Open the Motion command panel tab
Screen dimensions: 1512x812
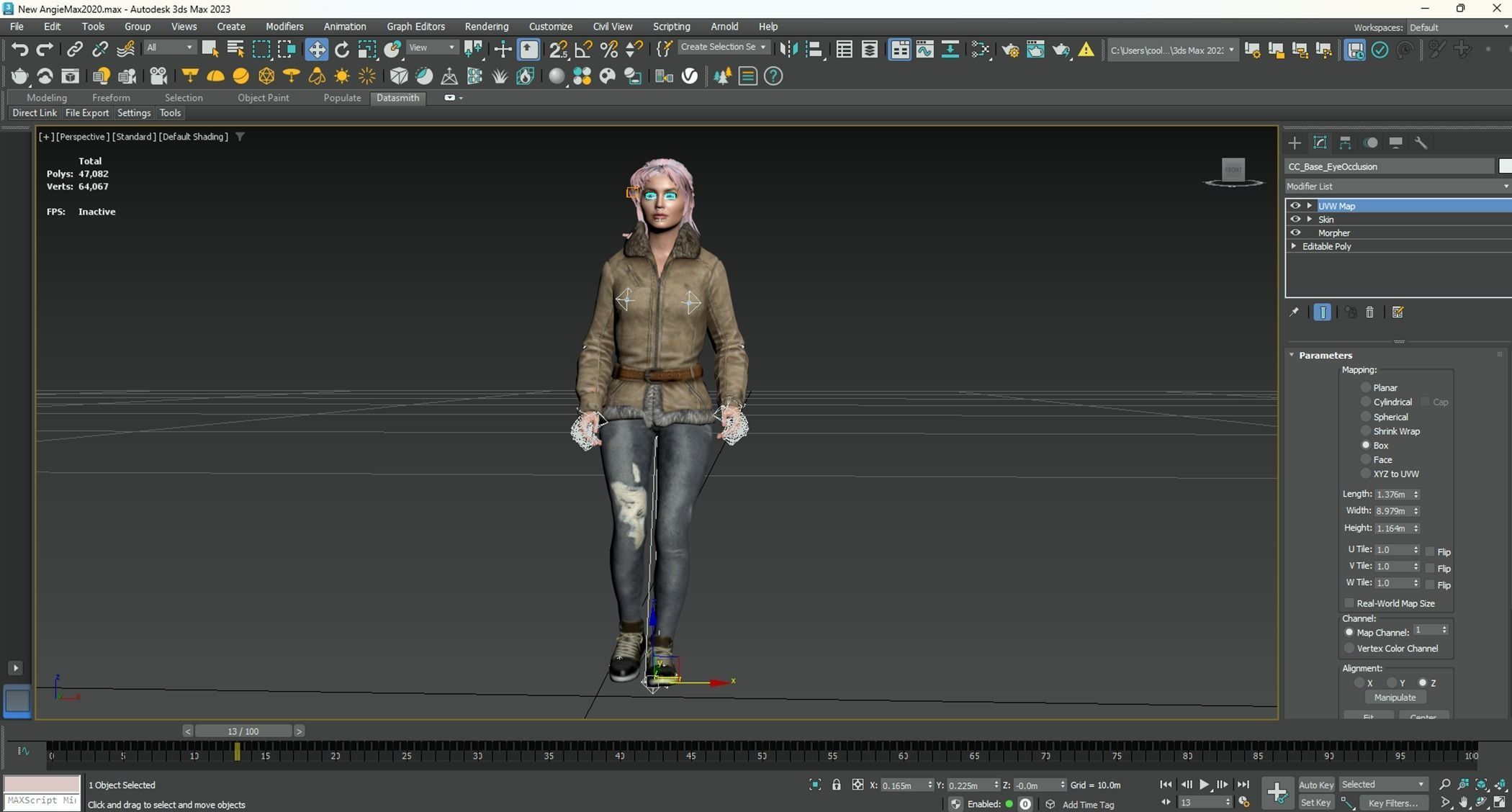tap(1371, 143)
